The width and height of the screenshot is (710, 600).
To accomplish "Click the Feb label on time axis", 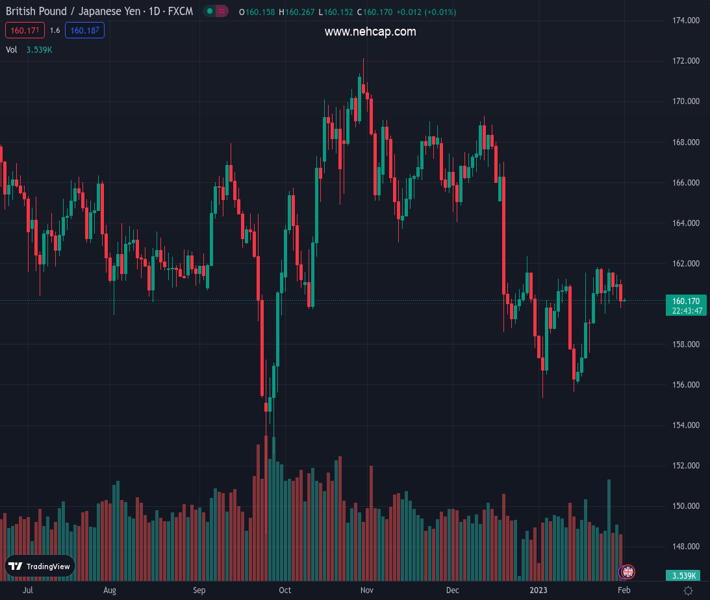I will pyautogui.click(x=624, y=591).
